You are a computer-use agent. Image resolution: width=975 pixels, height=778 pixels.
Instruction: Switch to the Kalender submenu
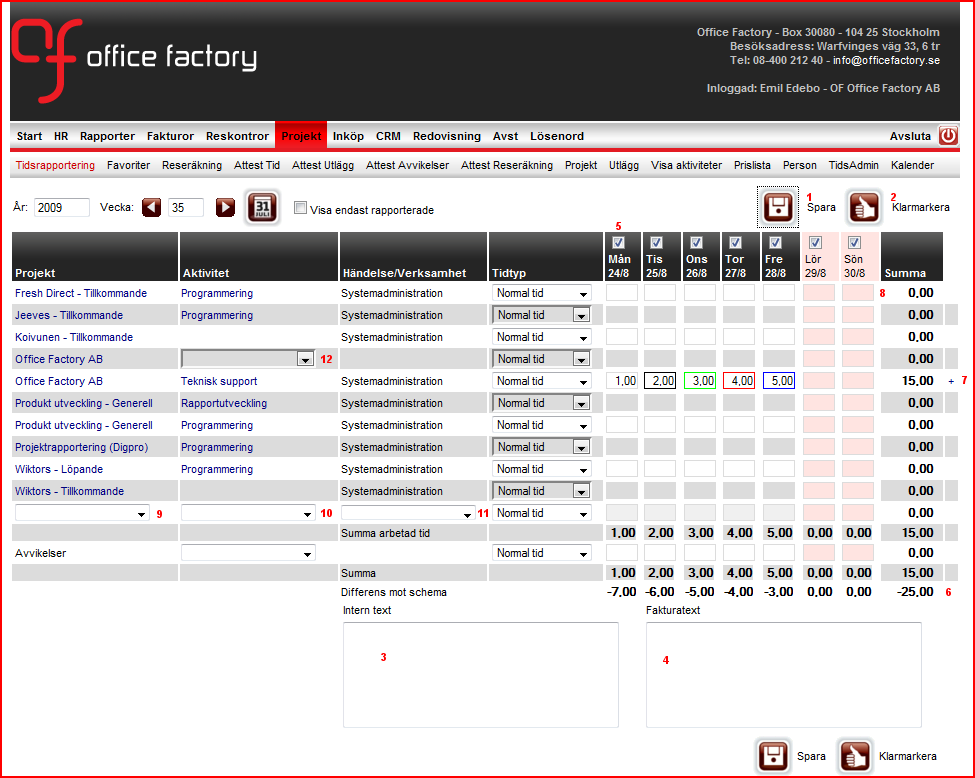pyautogui.click(x=912, y=165)
